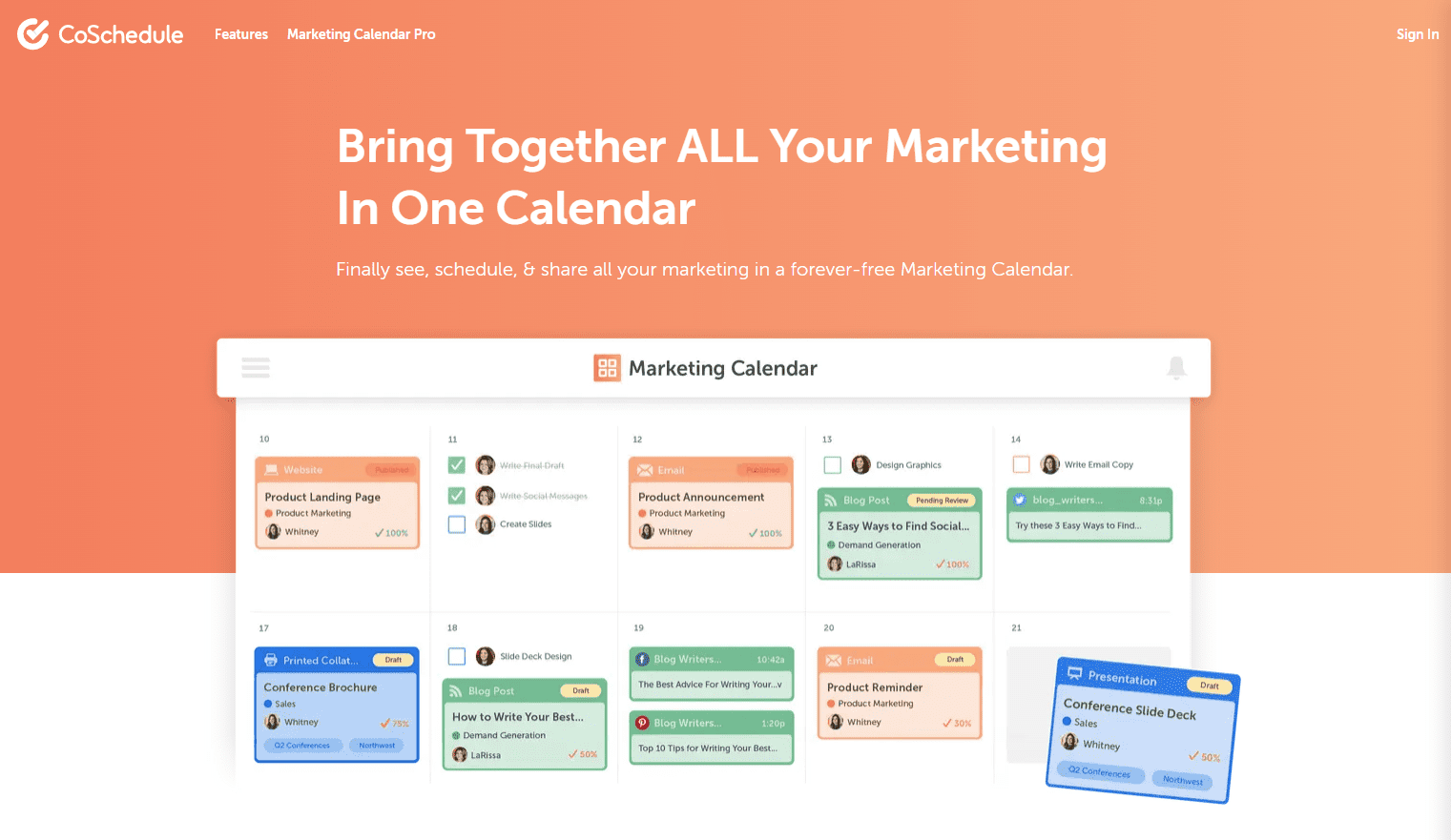Open Top 10 Tips for Writing card

(712, 737)
